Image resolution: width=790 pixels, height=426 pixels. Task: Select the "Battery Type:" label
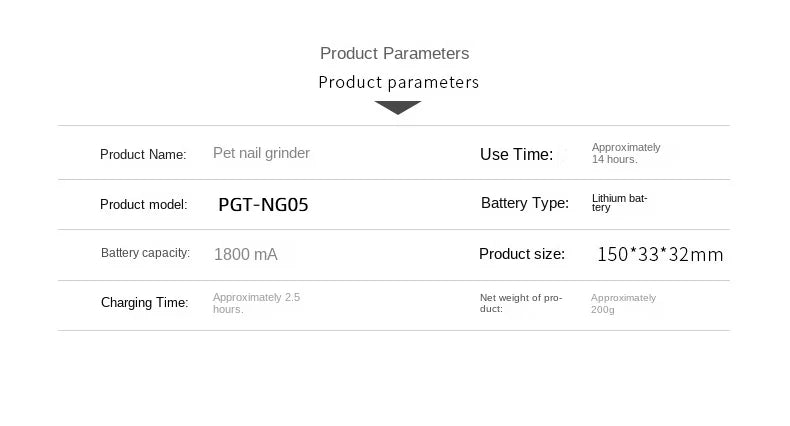(x=524, y=203)
